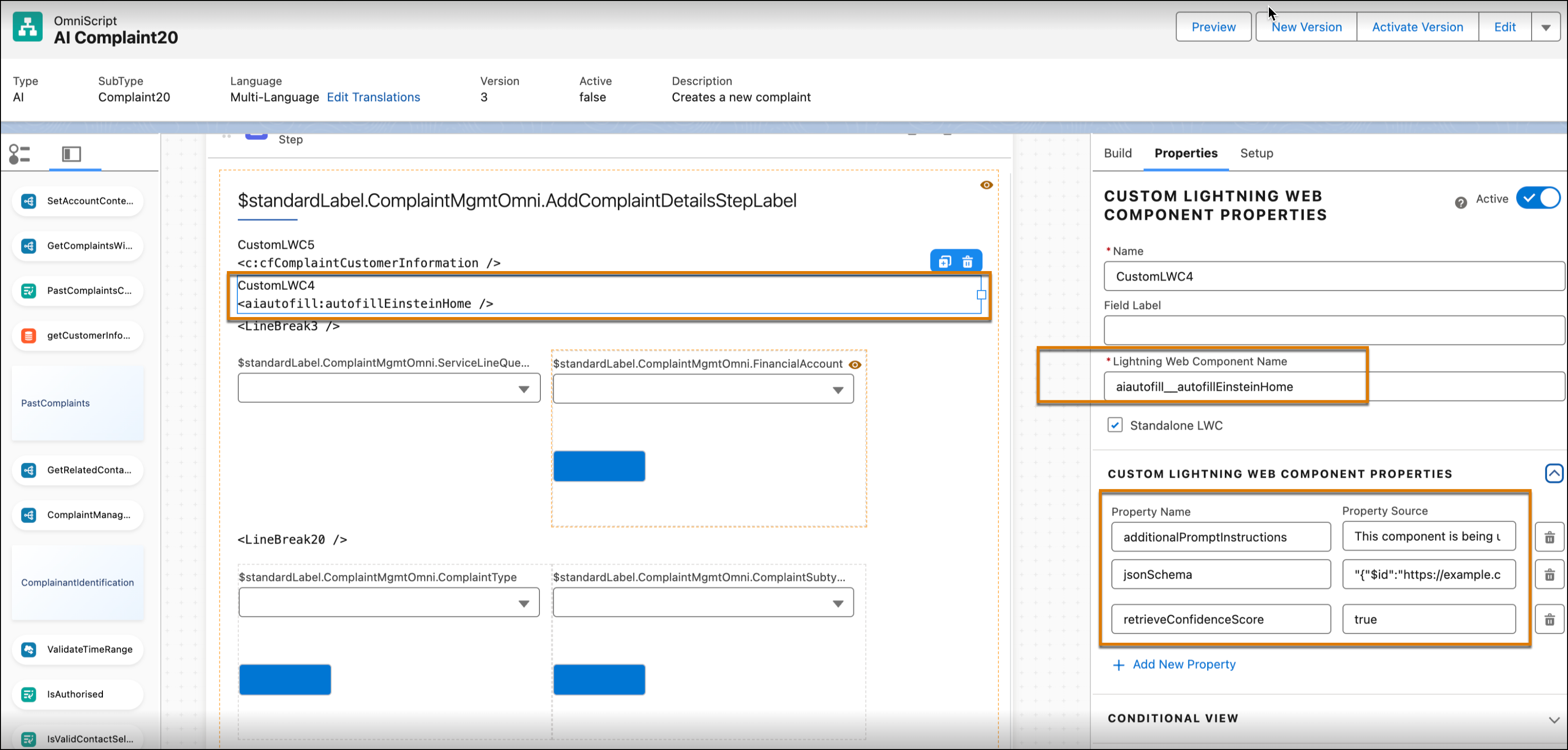Clone the CustomLWC4 element
The width and height of the screenshot is (1568, 750).
[945, 261]
